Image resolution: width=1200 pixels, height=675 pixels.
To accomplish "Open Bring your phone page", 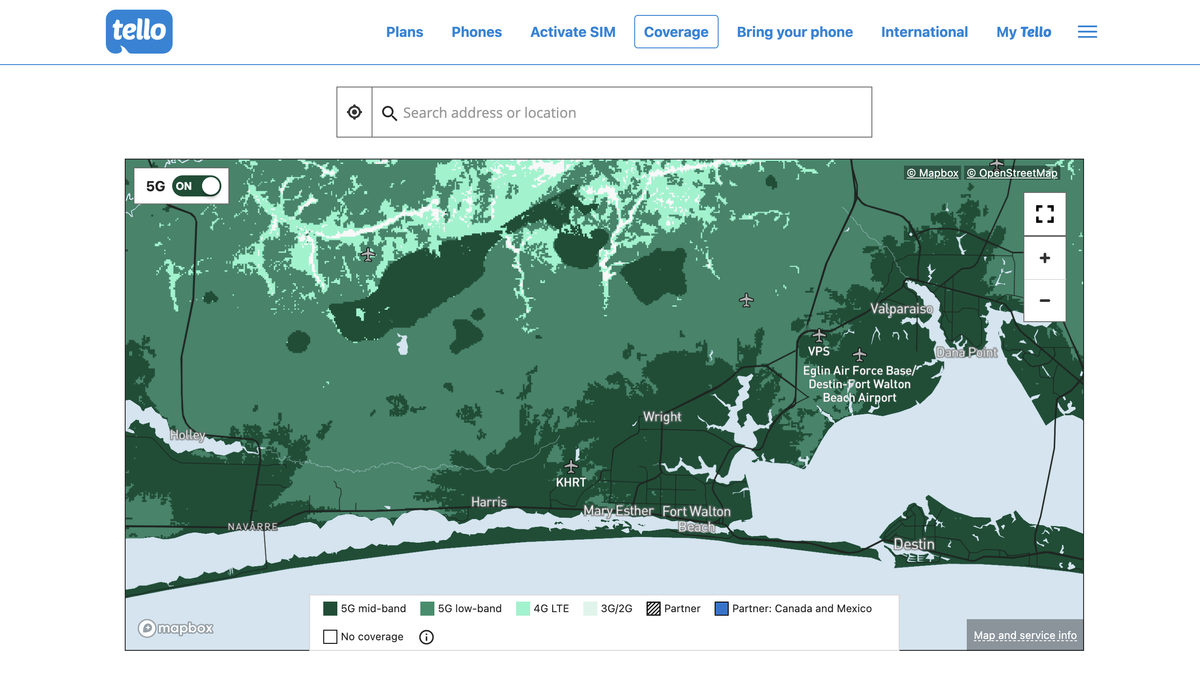I will pyautogui.click(x=795, y=32).
